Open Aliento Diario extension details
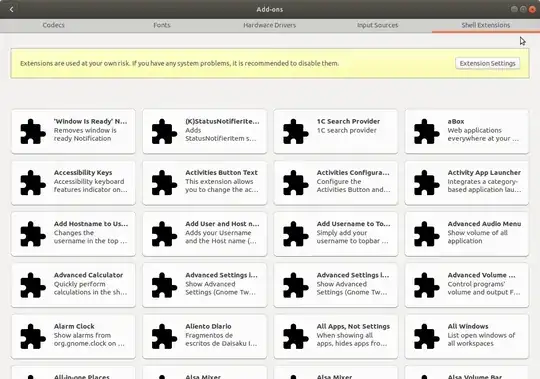The image size is (540, 379). tap(205, 337)
